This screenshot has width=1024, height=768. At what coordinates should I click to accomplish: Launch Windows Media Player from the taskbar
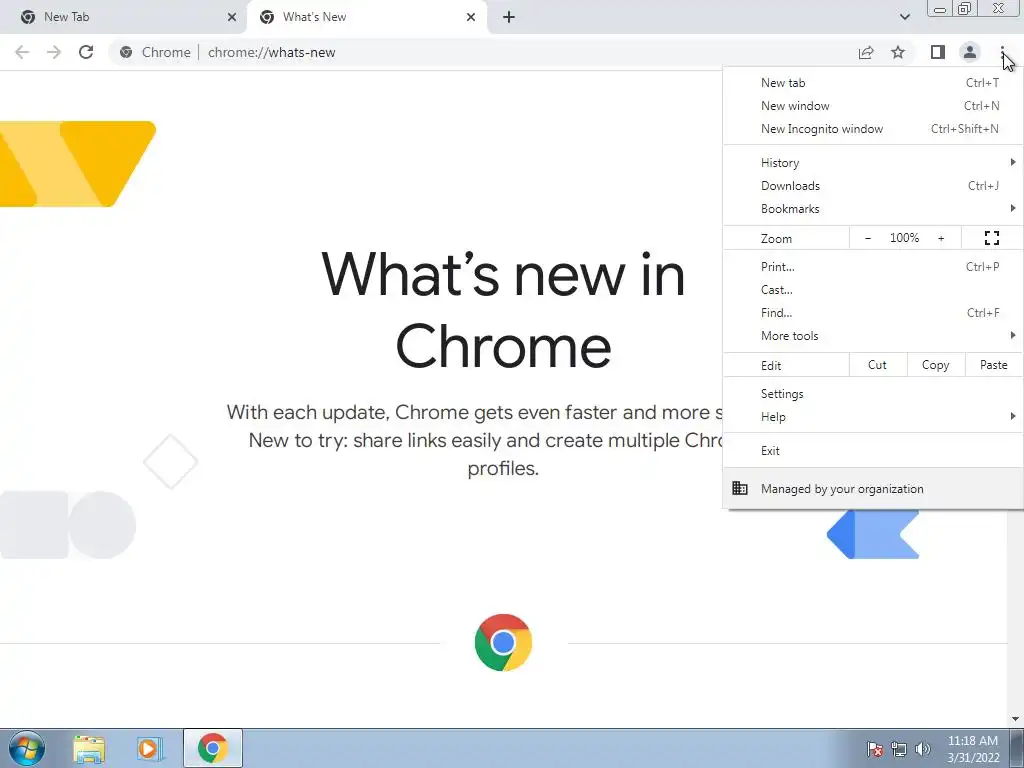pos(148,749)
